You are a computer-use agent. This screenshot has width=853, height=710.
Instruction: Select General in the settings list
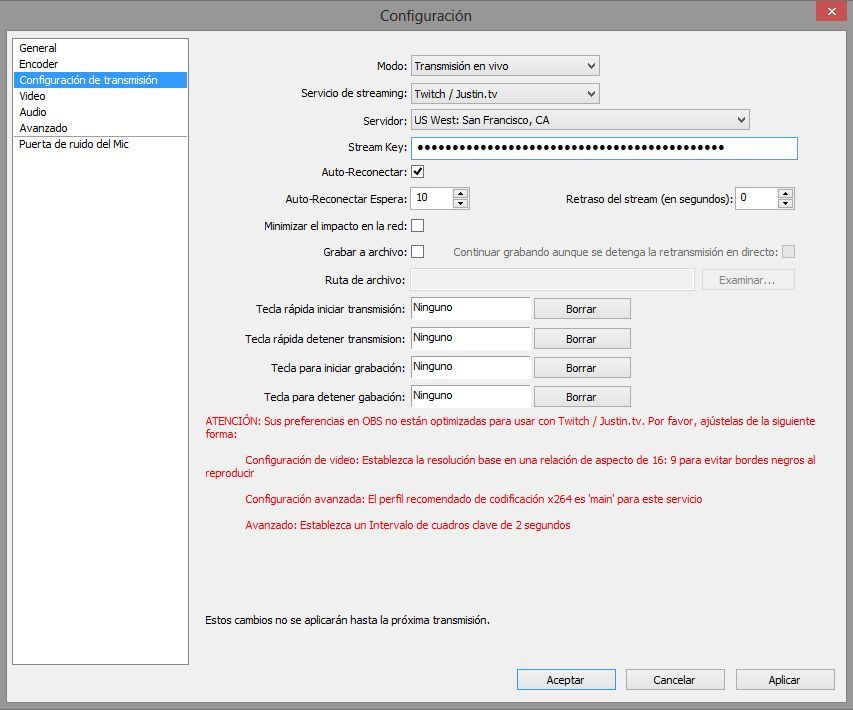pos(100,48)
